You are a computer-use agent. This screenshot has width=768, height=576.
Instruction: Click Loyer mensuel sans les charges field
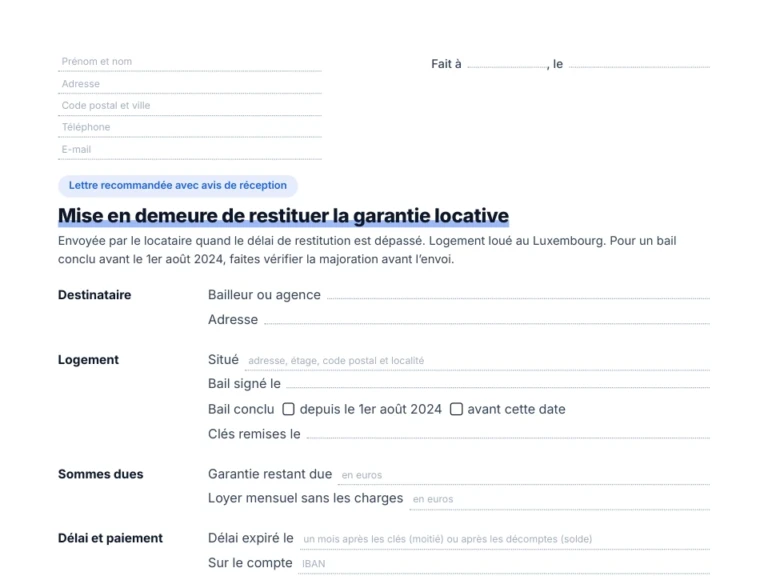tap(559, 499)
